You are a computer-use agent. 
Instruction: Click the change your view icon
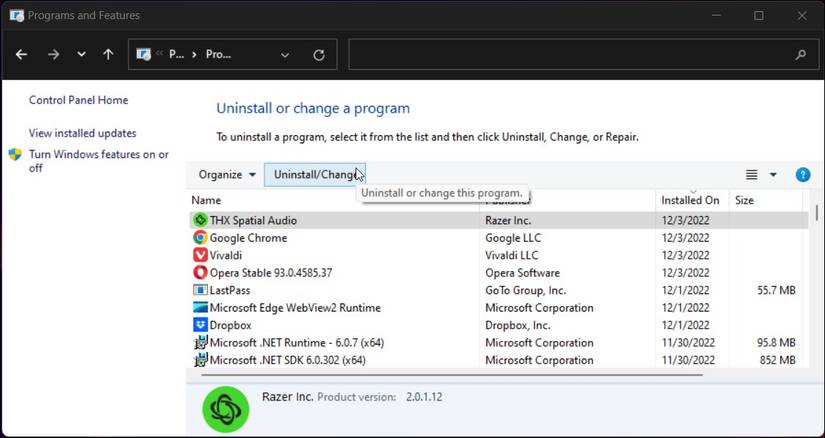751,174
